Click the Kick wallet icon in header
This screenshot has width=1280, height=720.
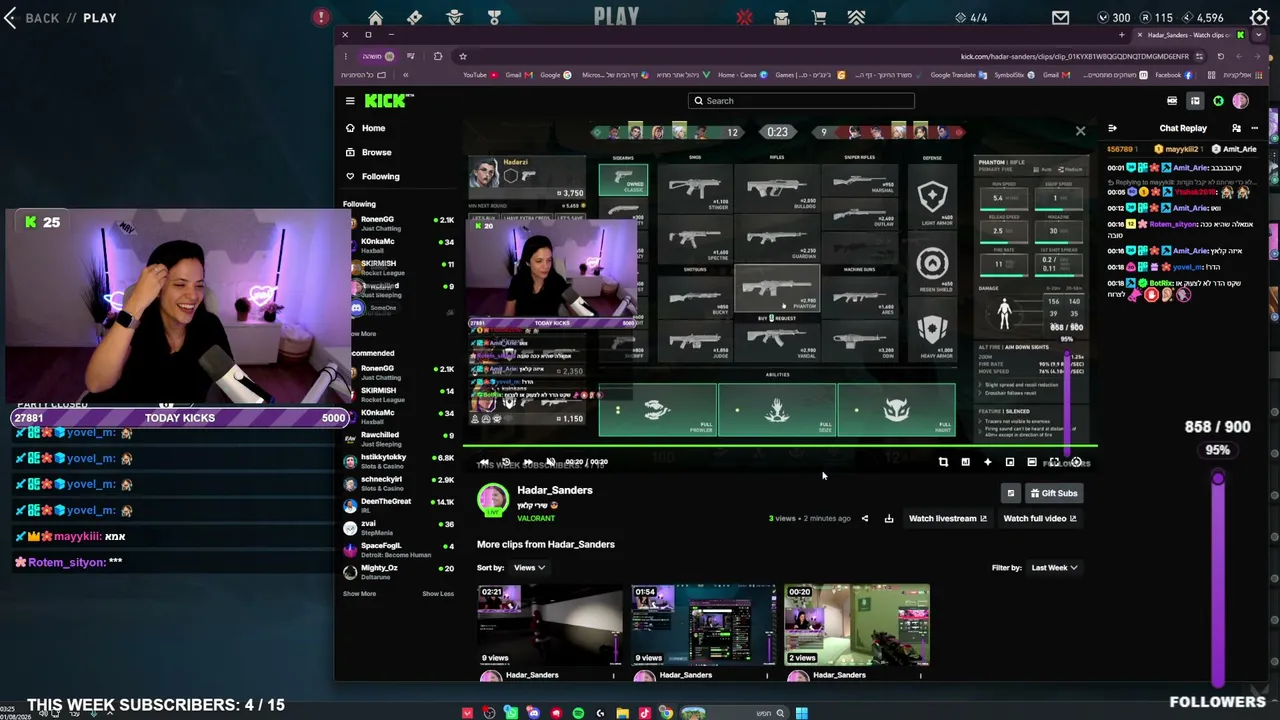pyautogui.click(x=1172, y=101)
